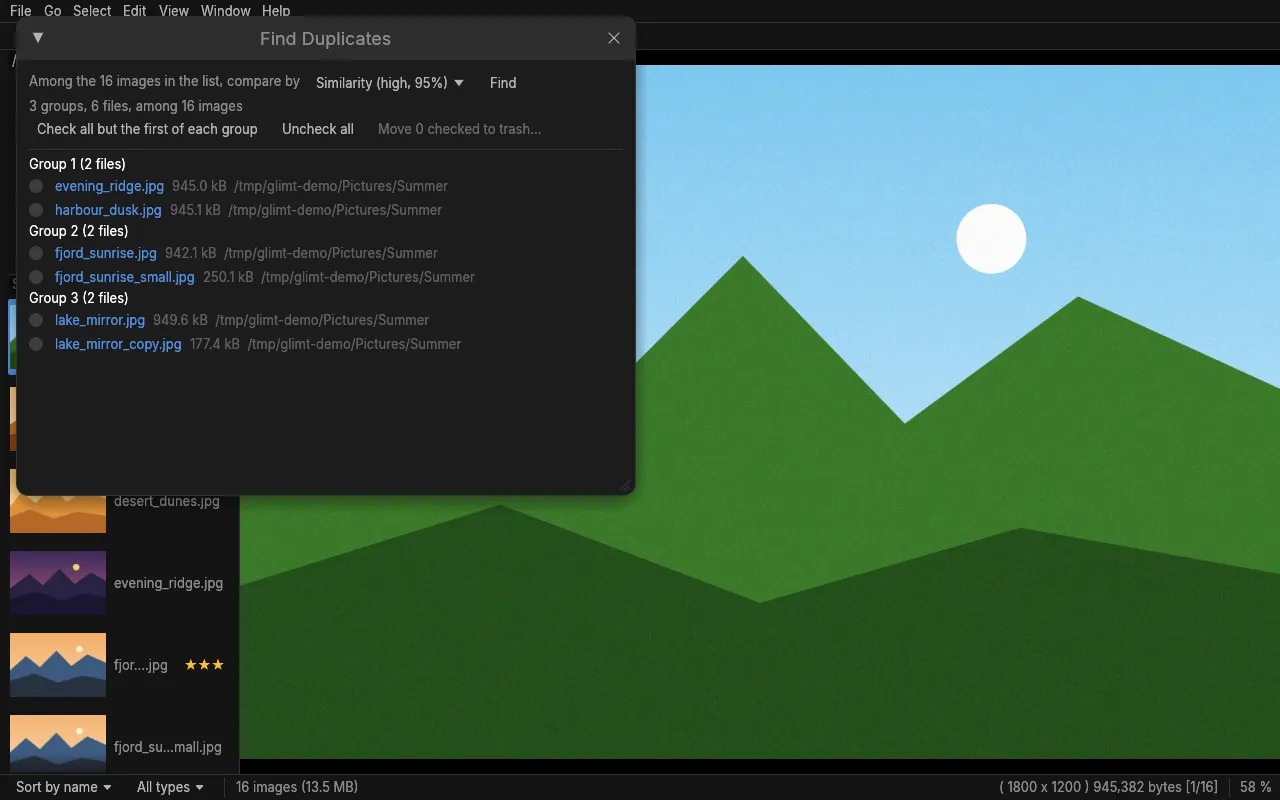Open the lake_mirror.jpg file link
Screen dimensions: 1280x800
(x=100, y=320)
